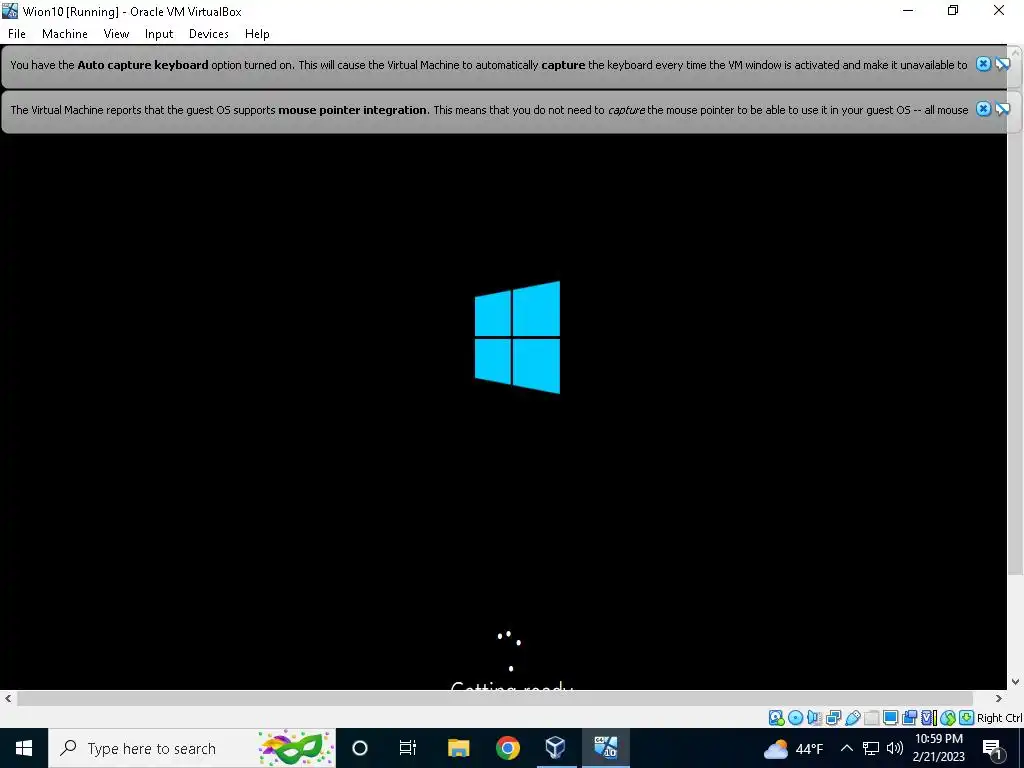The width and height of the screenshot is (1024, 768).
Task: Suppress the mouse pointer integration message permanently
Action: 1002,109
